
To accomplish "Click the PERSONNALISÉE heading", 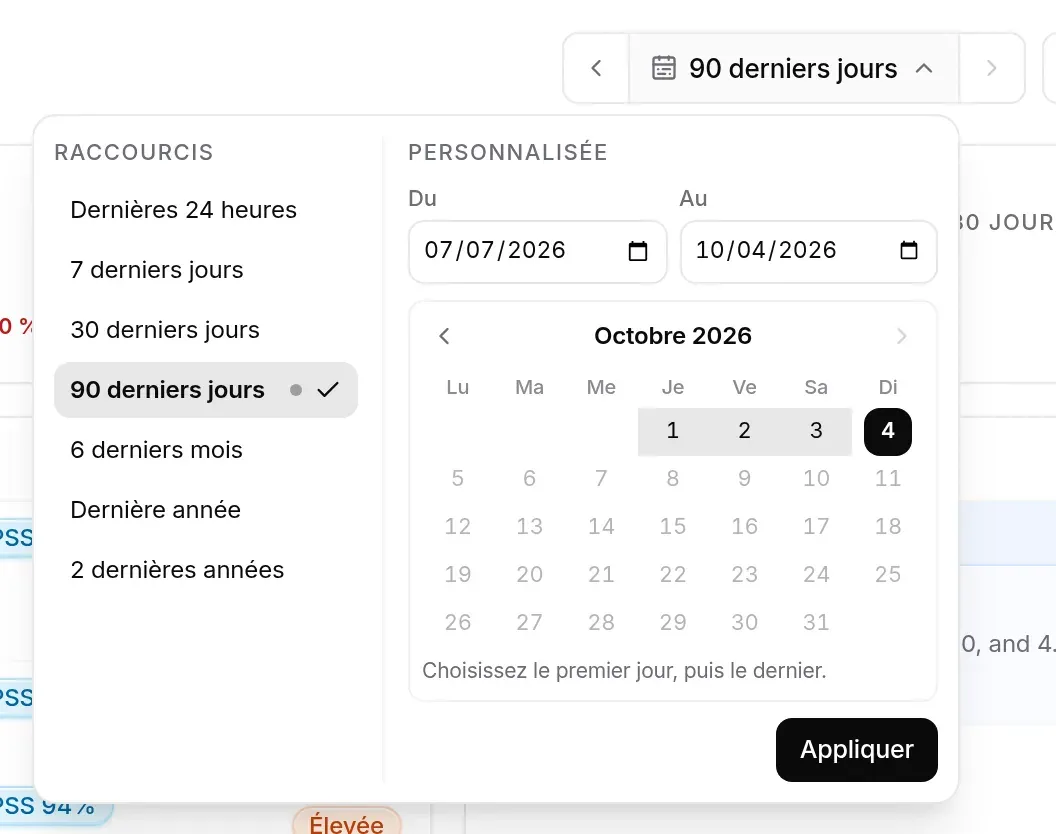I will coord(508,152).
